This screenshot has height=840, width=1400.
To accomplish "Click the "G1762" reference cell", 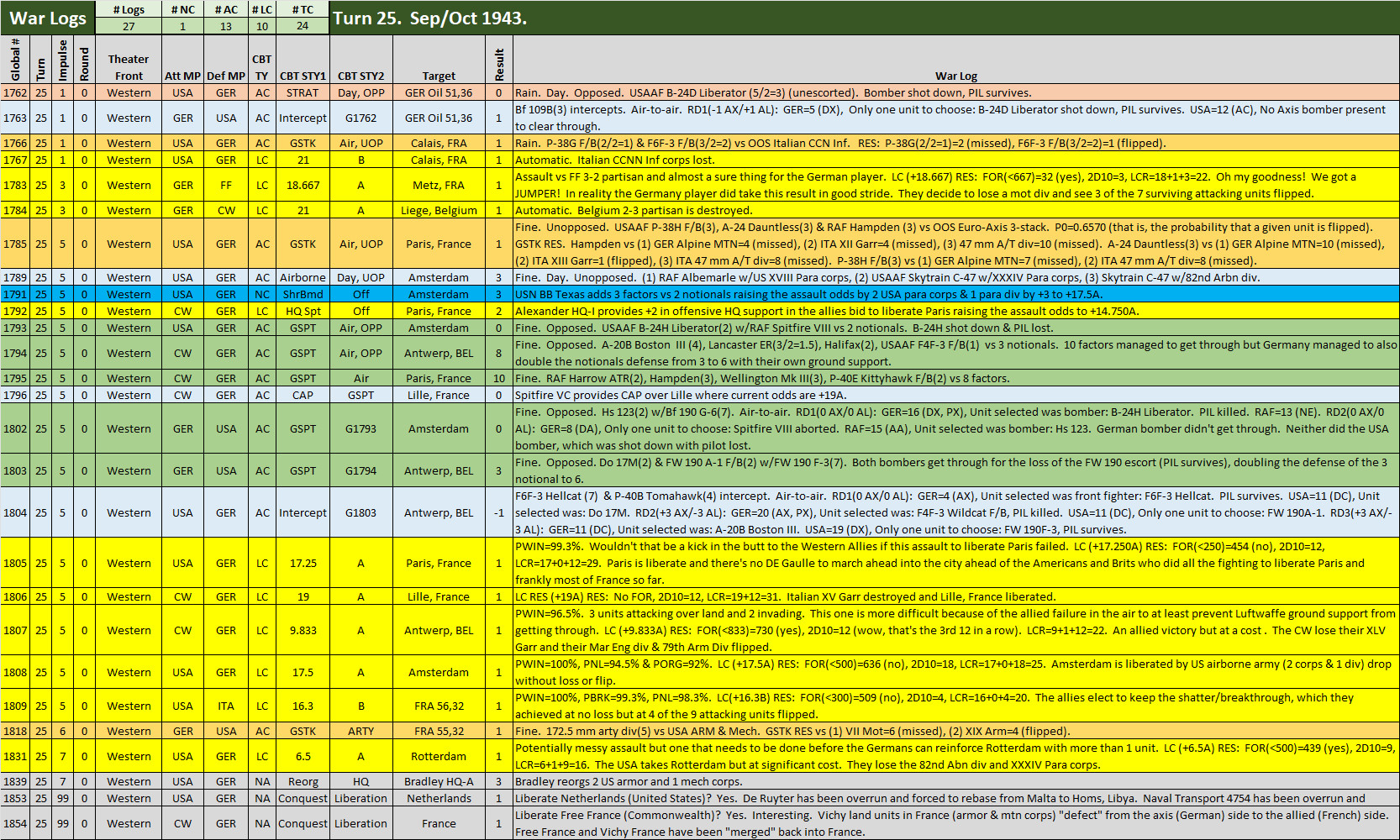I will [x=361, y=118].
